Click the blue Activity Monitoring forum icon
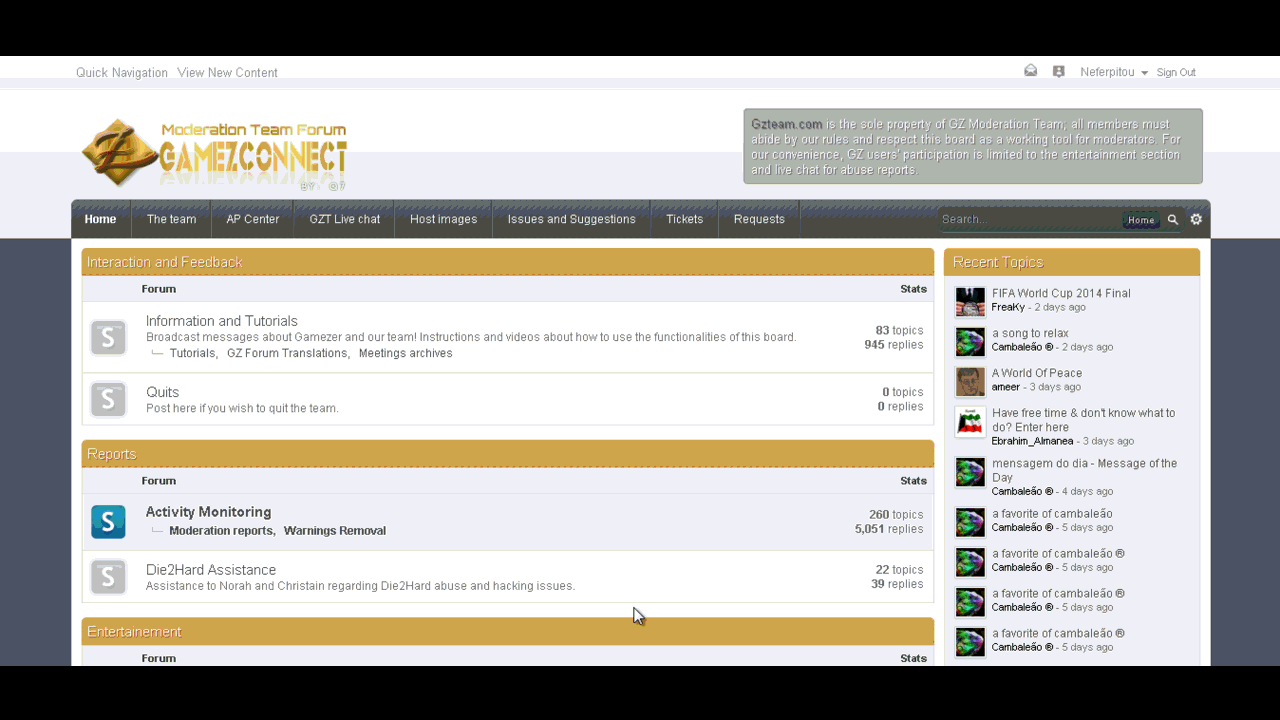Viewport: 1280px width, 720px height. coord(108,521)
